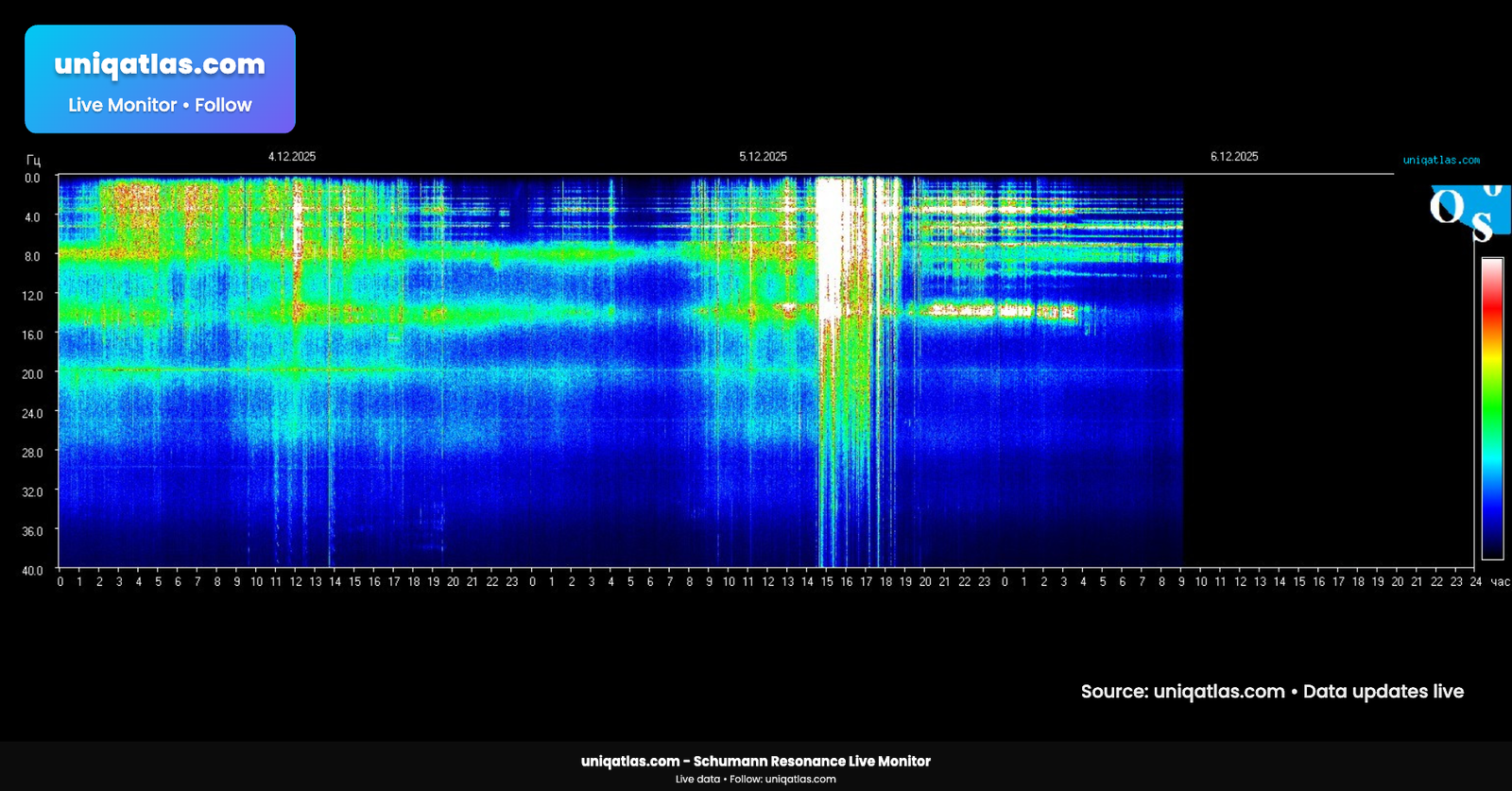This screenshot has width=1512, height=791.
Task: Click the 28.0 frequency axis label
Action: 32,453
